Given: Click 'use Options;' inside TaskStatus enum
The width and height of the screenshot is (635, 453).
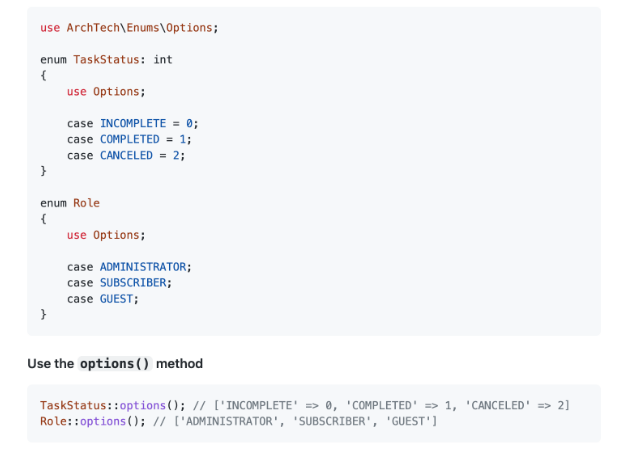Looking at the screenshot, I should 106,92.
